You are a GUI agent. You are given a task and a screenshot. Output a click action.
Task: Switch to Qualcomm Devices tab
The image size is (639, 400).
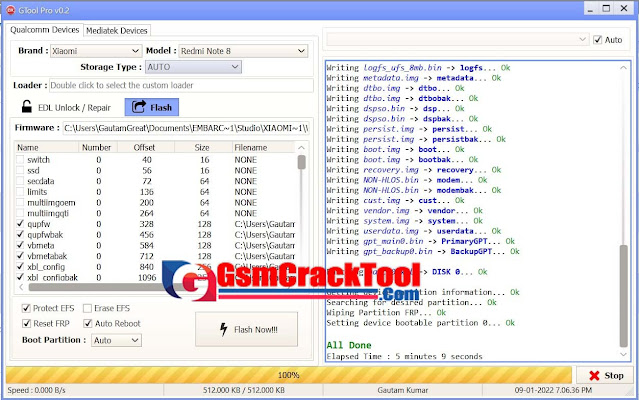tap(44, 30)
